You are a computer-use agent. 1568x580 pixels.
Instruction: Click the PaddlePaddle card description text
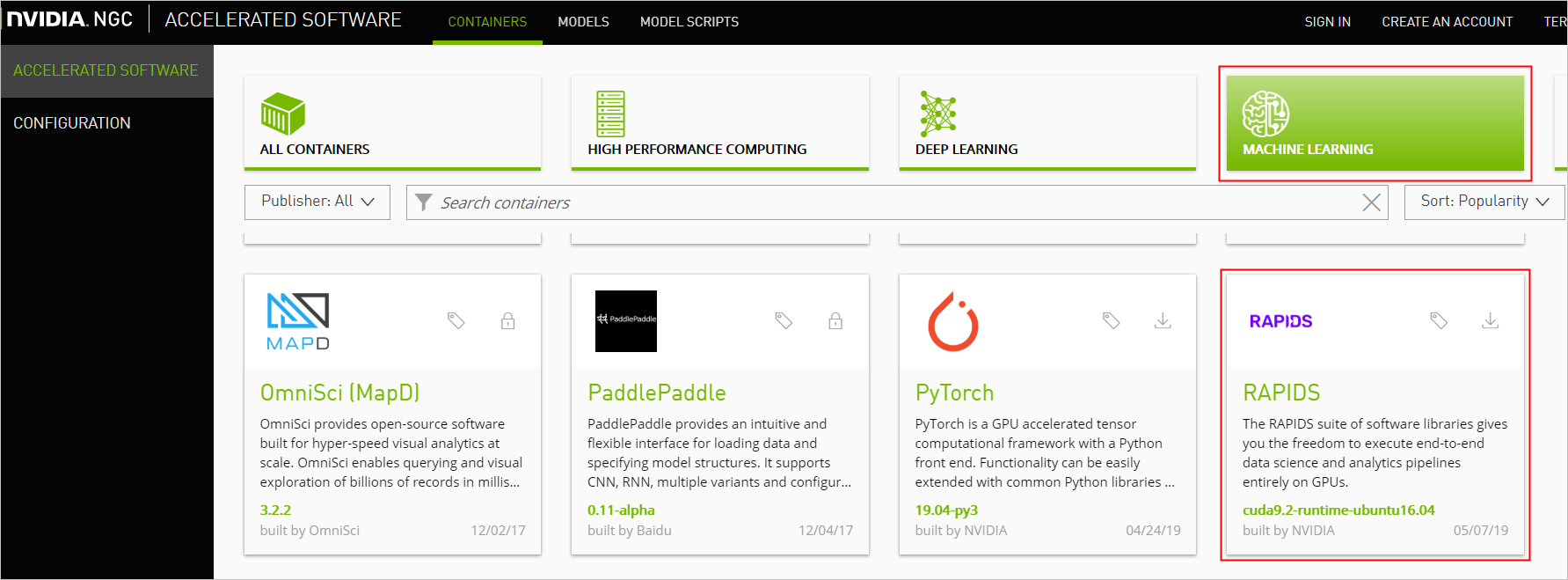pyautogui.click(x=719, y=452)
